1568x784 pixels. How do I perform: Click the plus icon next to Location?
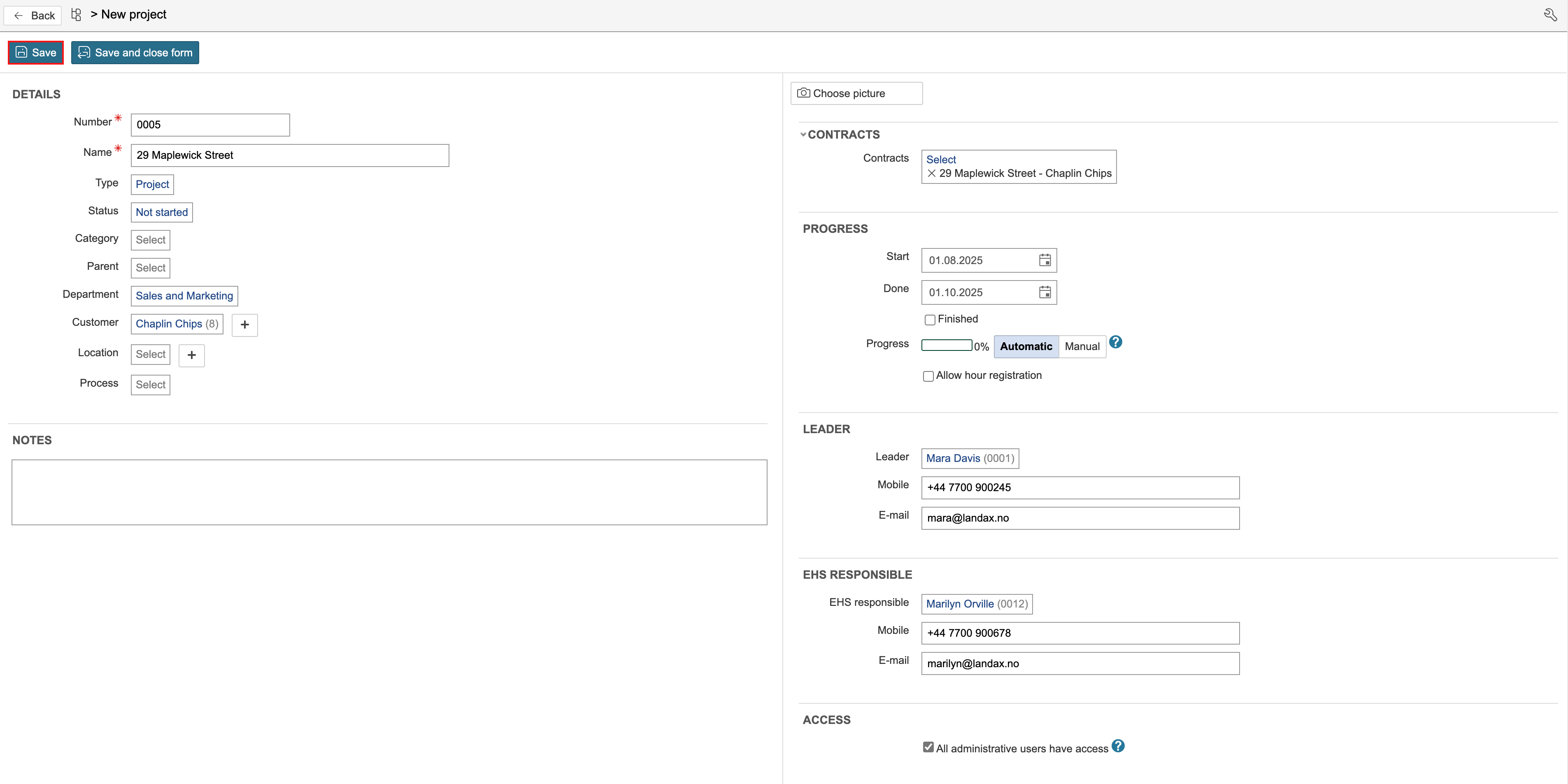click(x=192, y=355)
